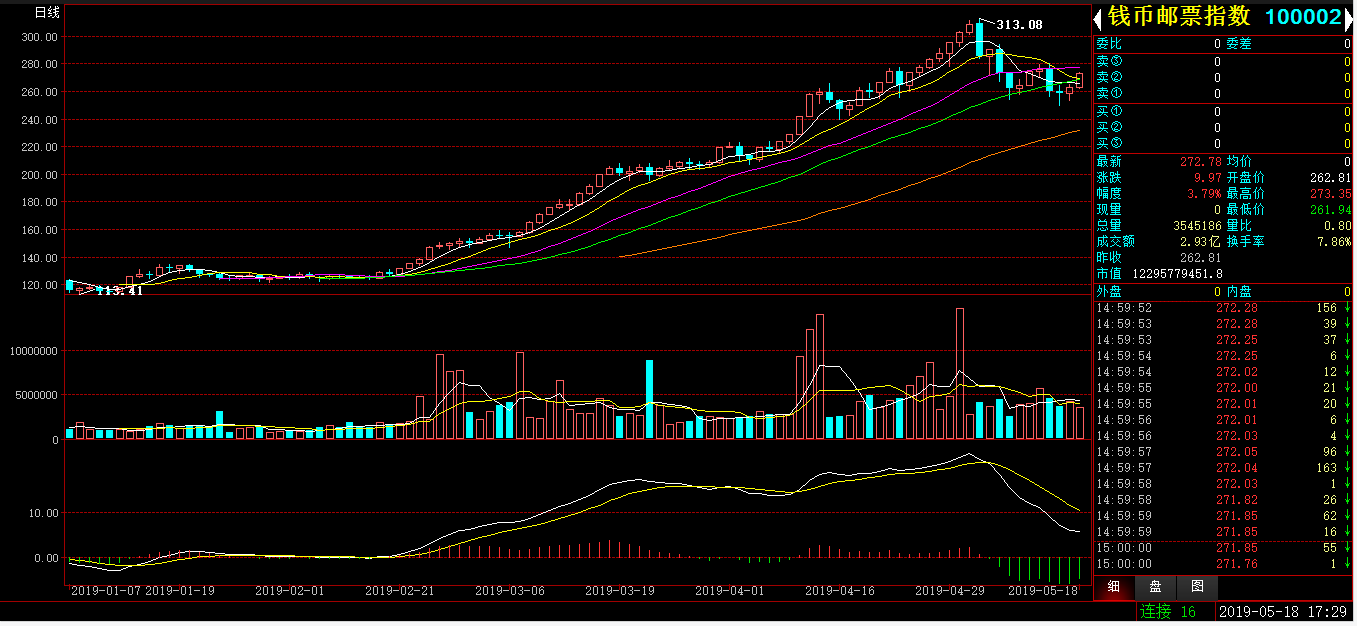Screen dimensions: 1357x626
Task: Click the 113.41 low price marker
Action: [x=119, y=290]
